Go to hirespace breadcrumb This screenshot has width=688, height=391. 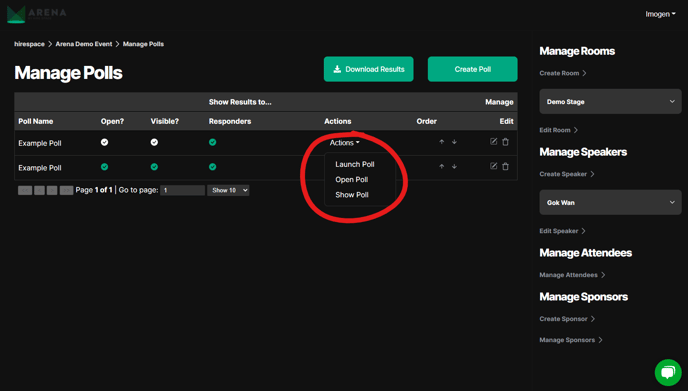[x=29, y=44]
